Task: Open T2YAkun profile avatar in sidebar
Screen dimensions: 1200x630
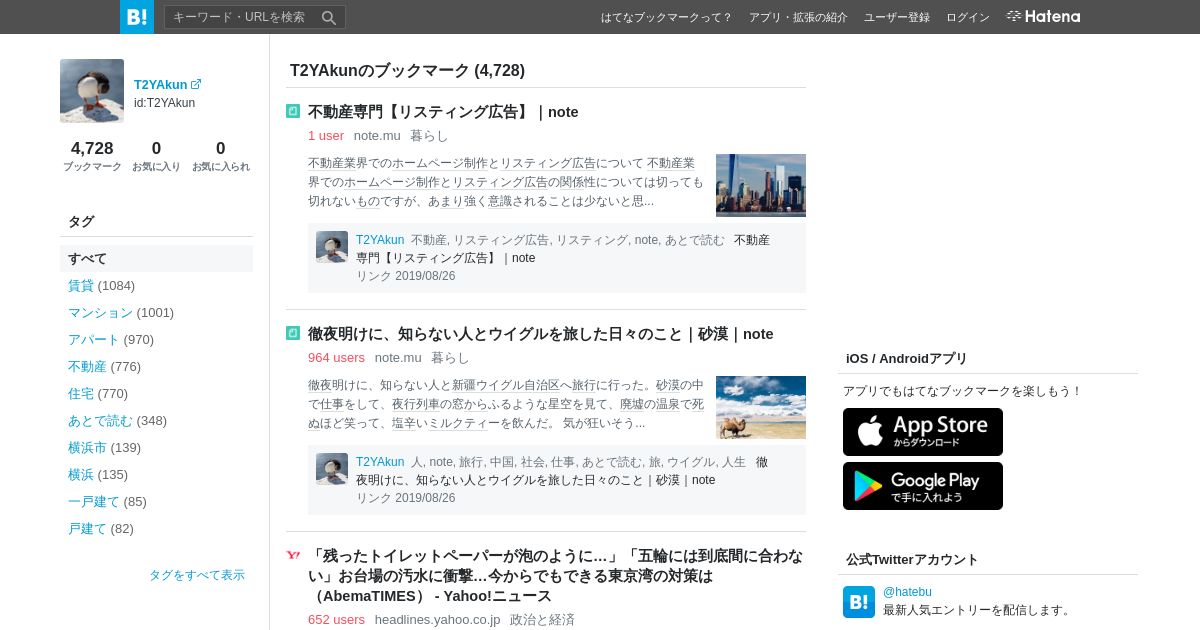Action: (x=92, y=91)
